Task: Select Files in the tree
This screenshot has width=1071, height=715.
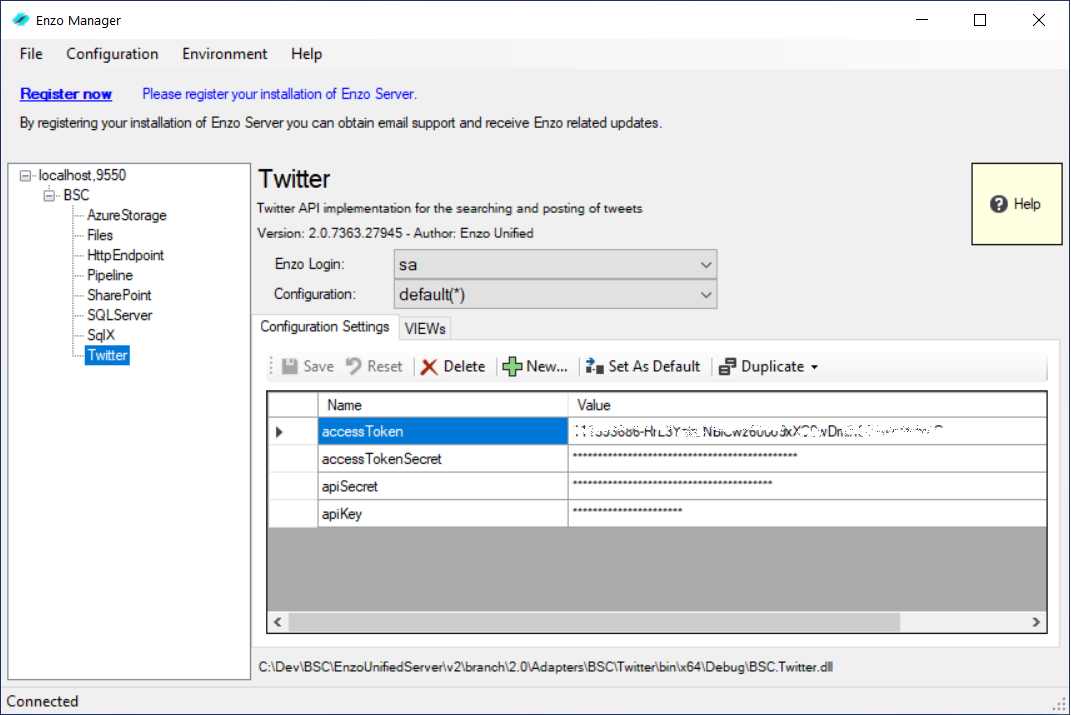Action: pos(100,235)
